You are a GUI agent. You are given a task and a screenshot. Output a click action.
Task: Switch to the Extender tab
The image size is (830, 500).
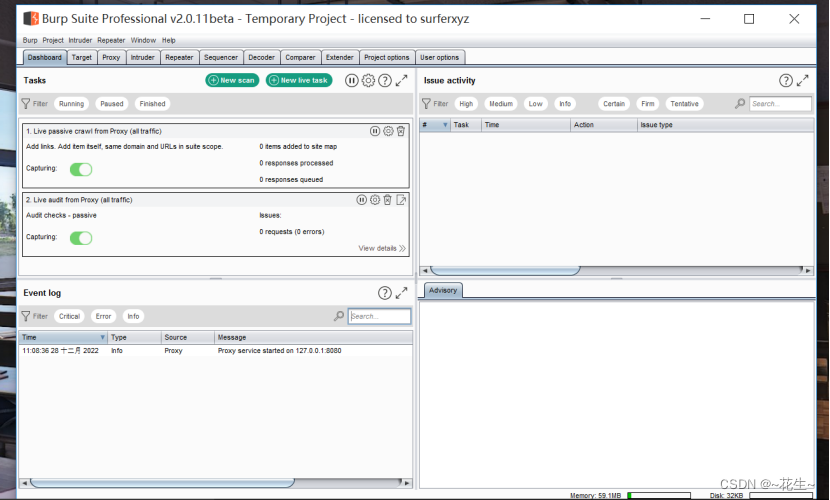(339, 57)
